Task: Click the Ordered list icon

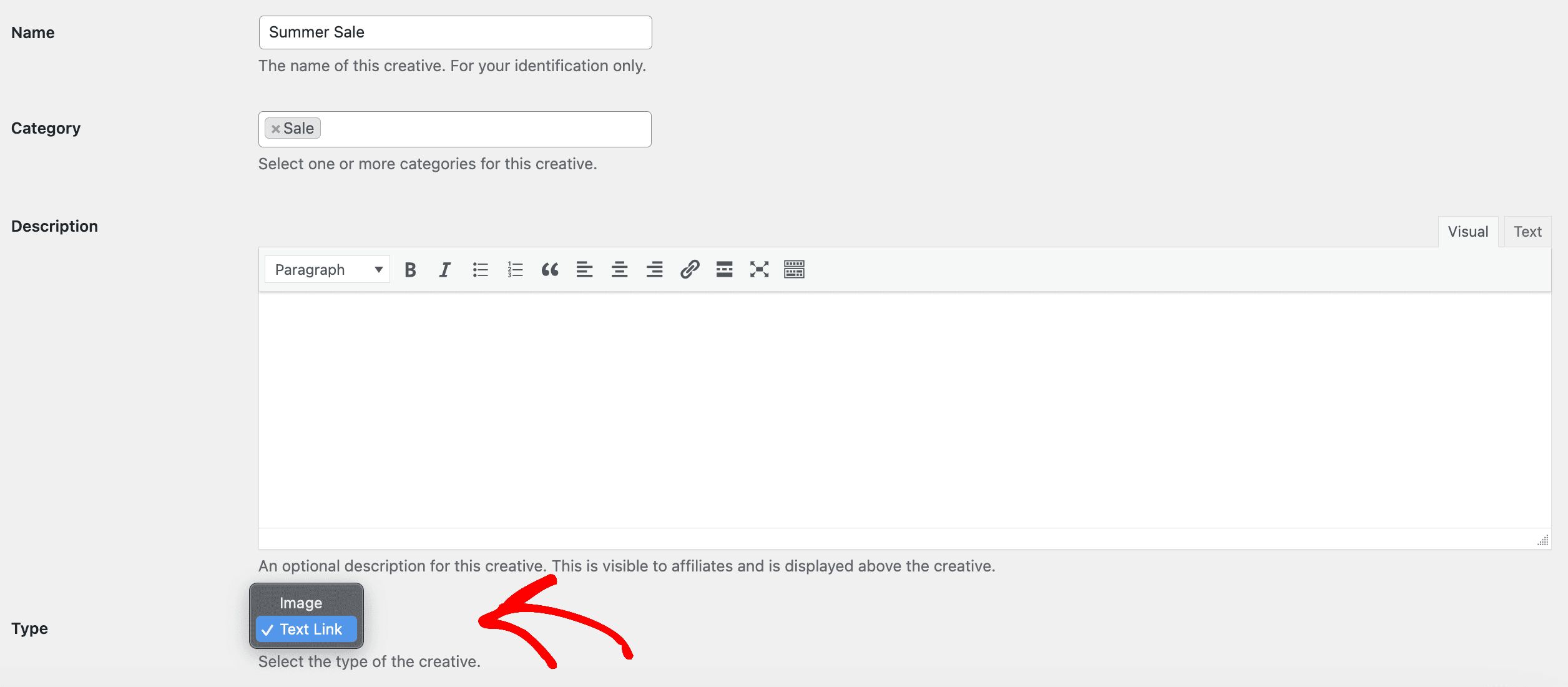Action: pos(513,268)
